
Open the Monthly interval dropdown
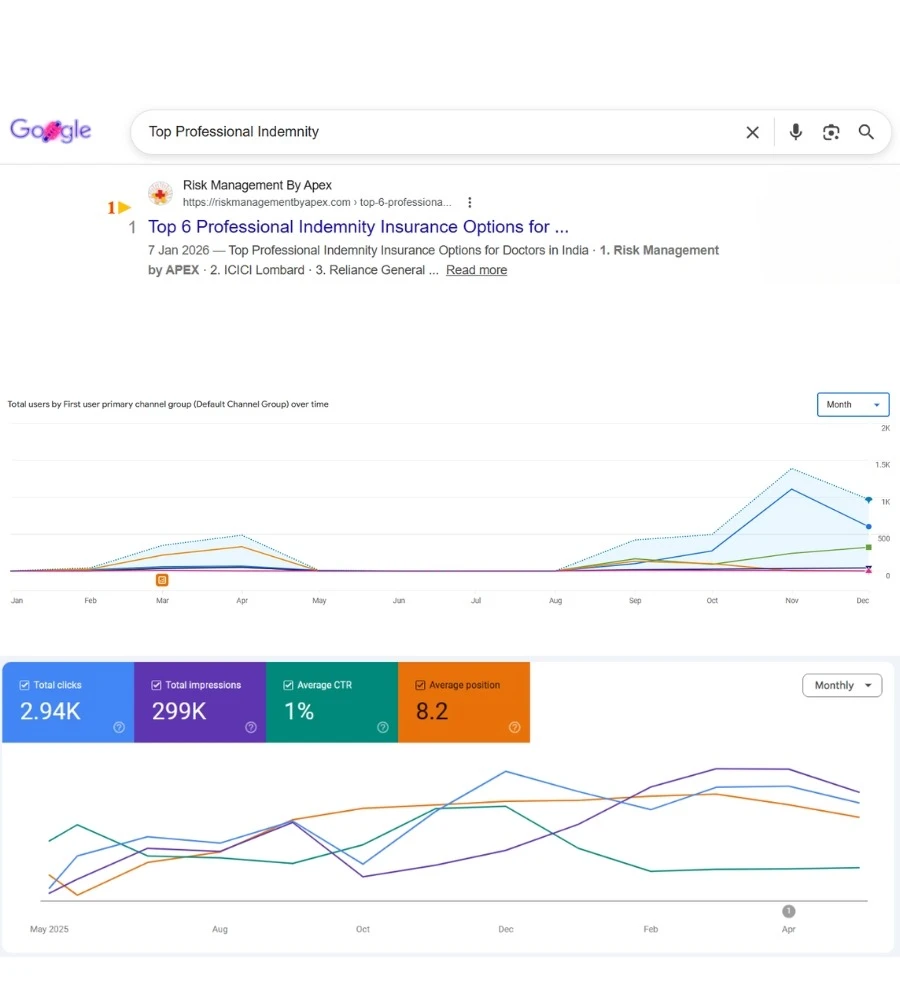pos(842,685)
